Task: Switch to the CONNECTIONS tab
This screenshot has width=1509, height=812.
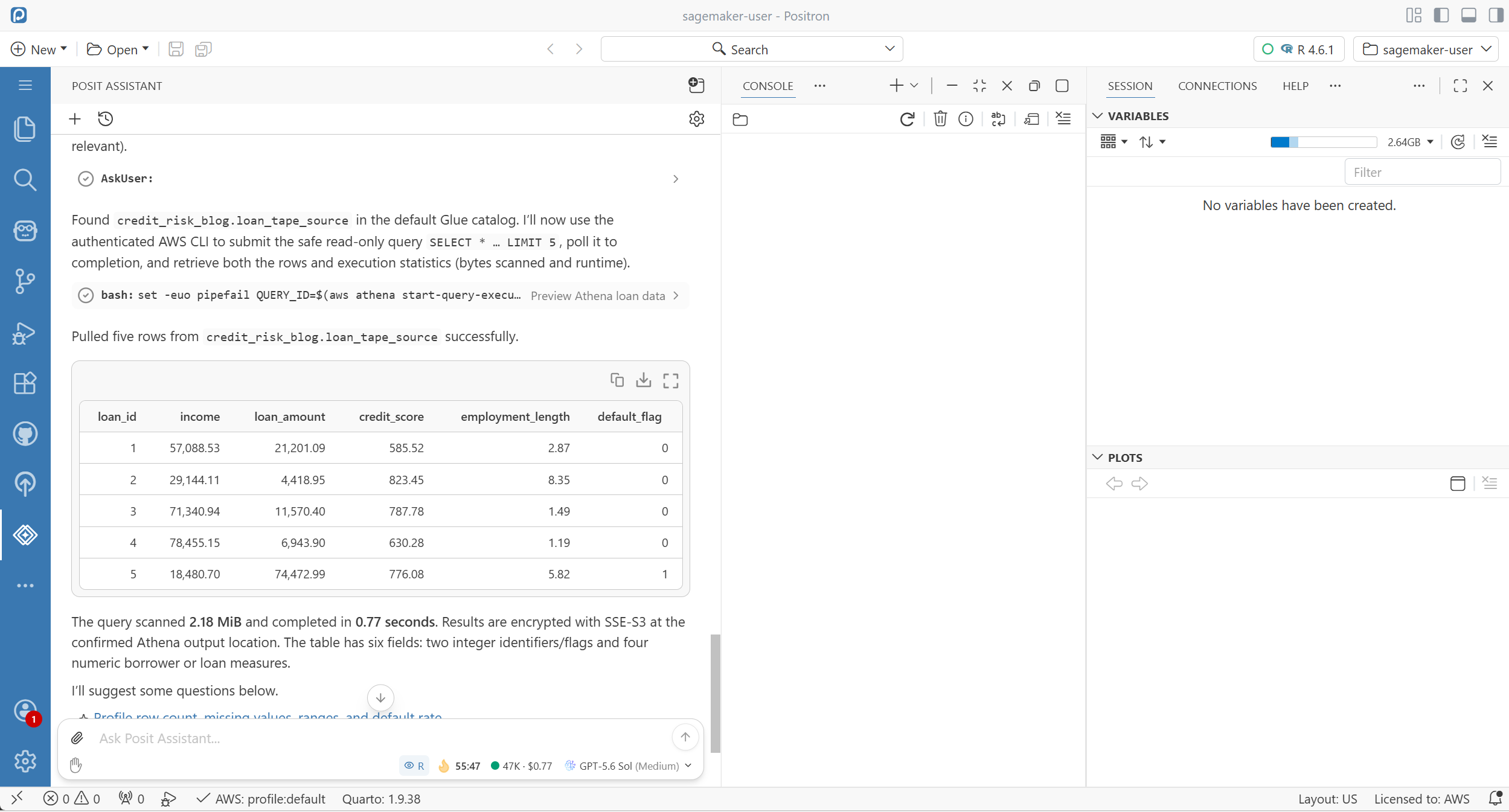Action: pyautogui.click(x=1217, y=86)
